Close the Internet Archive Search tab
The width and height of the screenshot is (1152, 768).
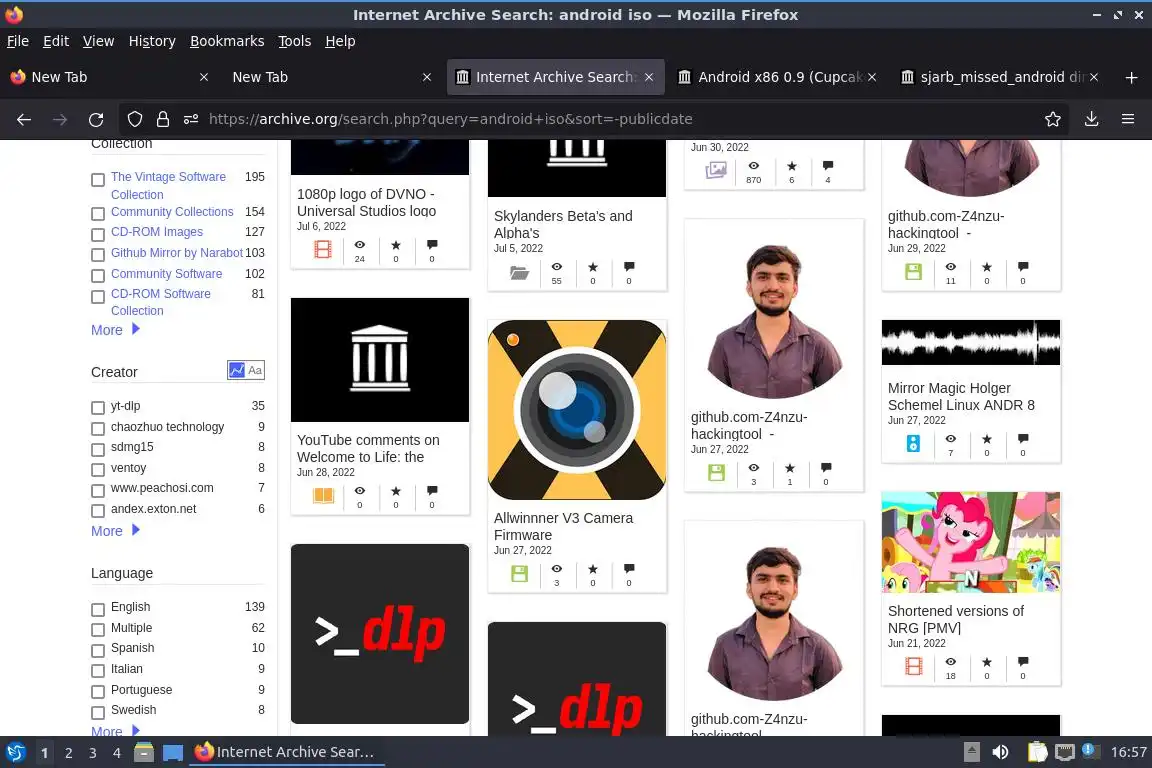tap(649, 77)
